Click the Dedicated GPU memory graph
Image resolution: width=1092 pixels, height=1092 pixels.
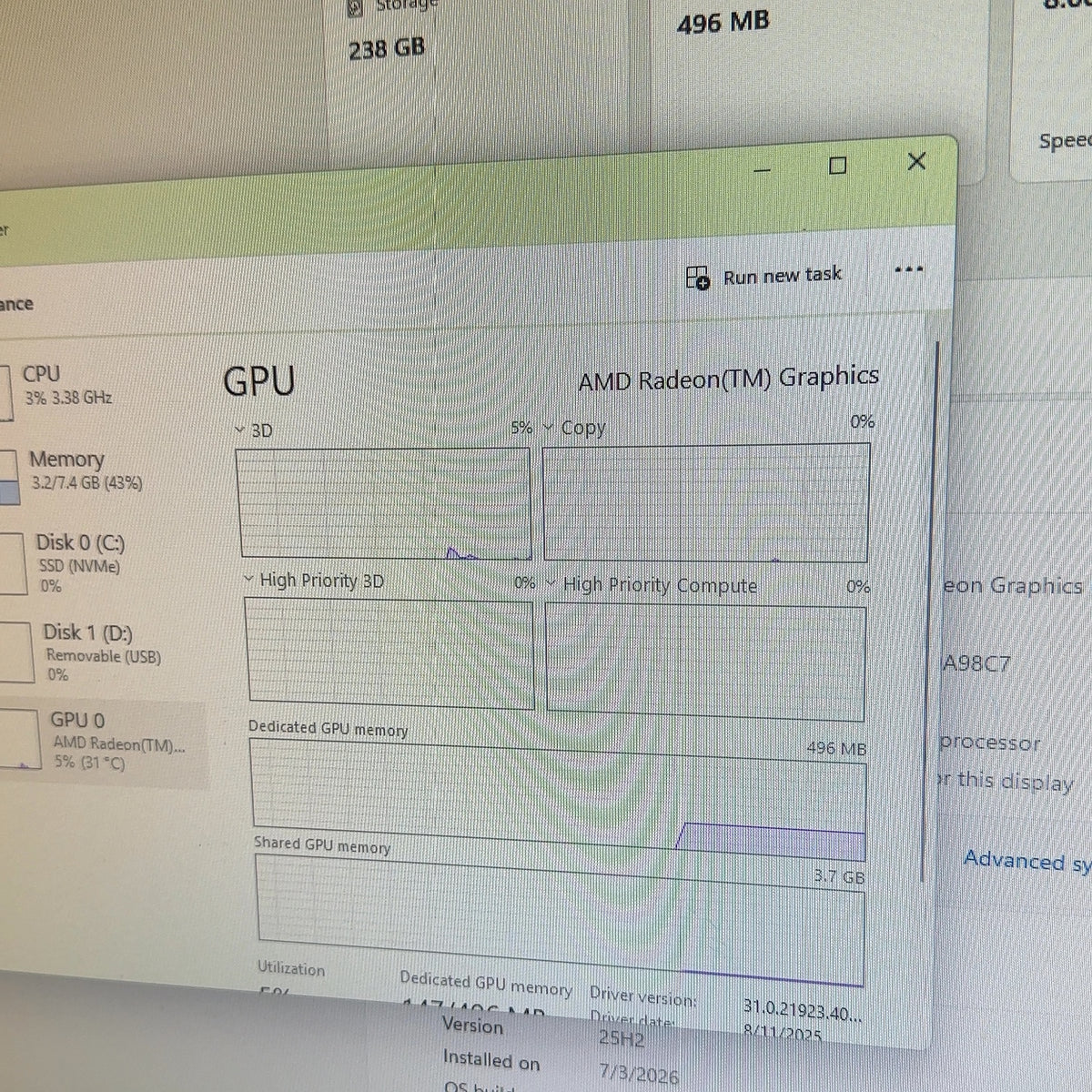558,799
